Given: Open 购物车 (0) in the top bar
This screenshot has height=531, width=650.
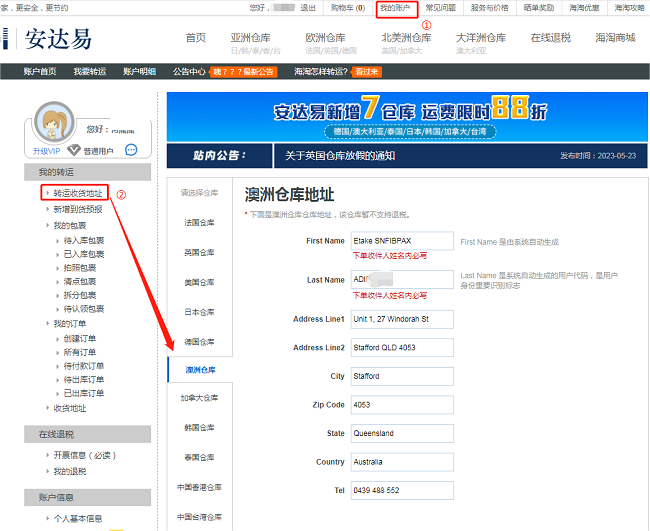Looking at the screenshot, I should (x=348, y=8).
